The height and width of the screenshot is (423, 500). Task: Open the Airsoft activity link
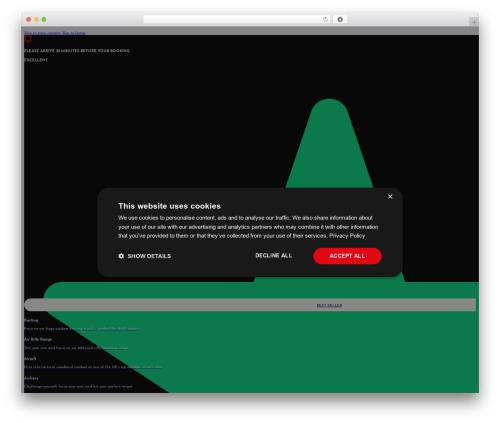click(x=30, y=359)
